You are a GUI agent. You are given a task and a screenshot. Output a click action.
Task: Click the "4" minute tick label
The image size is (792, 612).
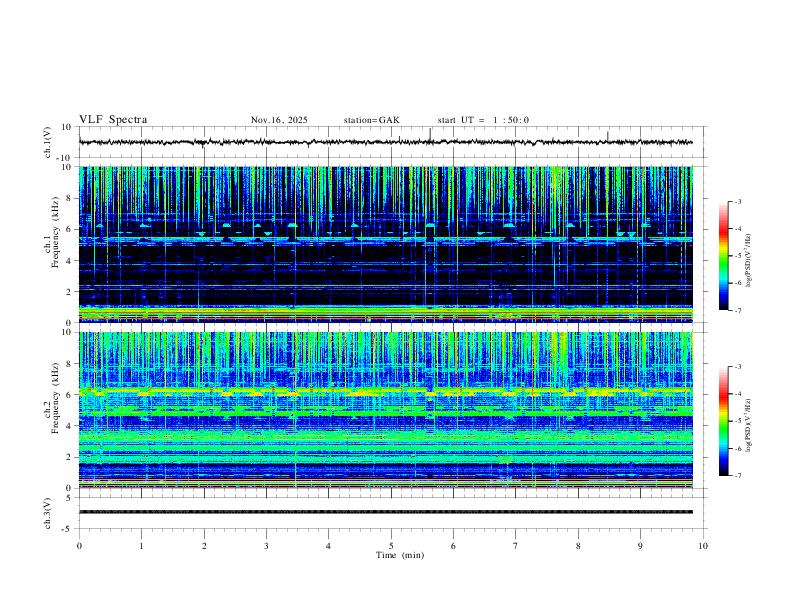click(x=329, y=546)
